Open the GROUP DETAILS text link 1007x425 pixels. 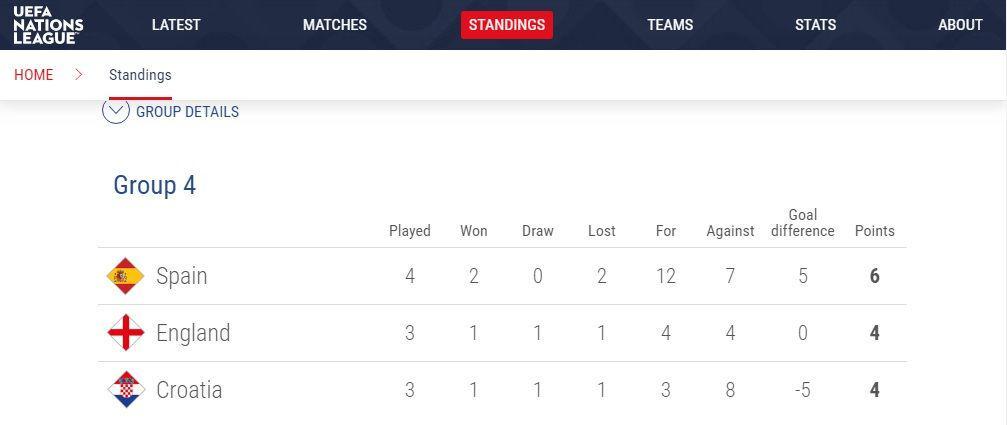click(188, 112)
